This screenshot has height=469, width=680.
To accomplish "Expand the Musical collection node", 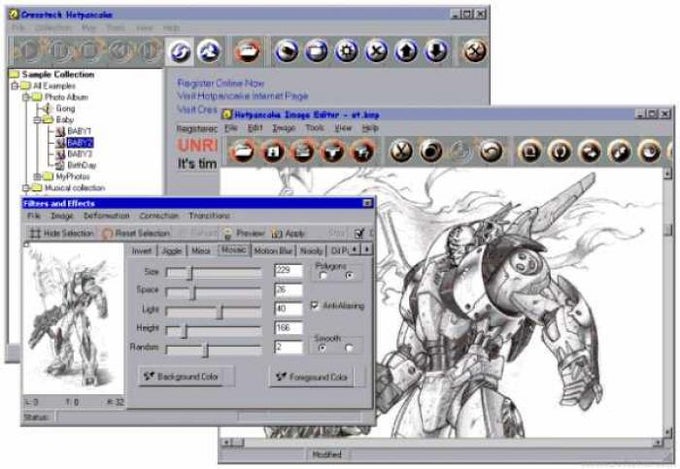I will pyautogui.click(x=26, y=188).
